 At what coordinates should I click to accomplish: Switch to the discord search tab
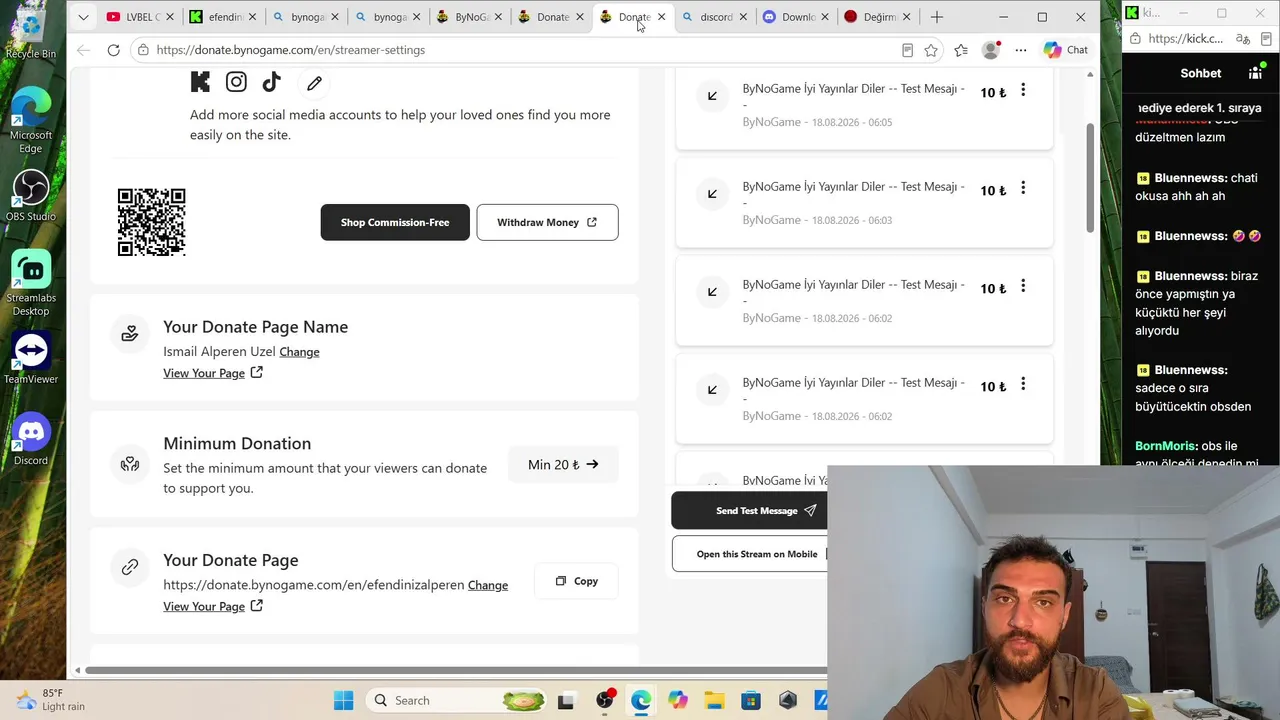coord(716,17)
